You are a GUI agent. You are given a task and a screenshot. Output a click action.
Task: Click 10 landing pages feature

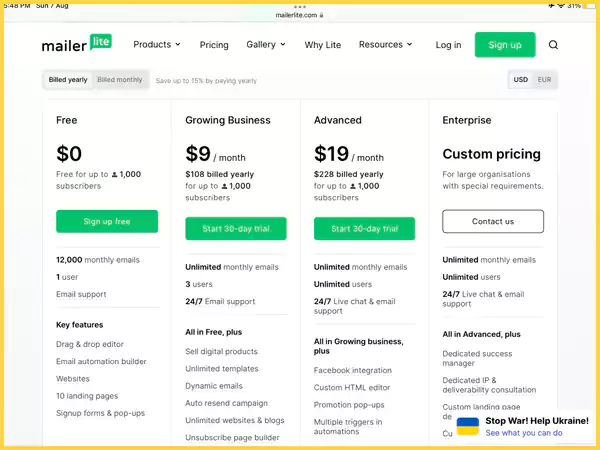[x=87, y=396]
